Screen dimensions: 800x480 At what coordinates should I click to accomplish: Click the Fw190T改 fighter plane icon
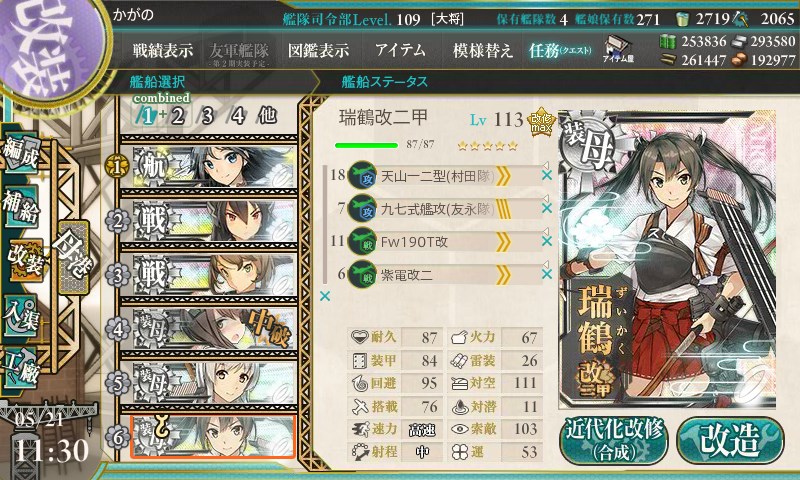pos(362,241)
